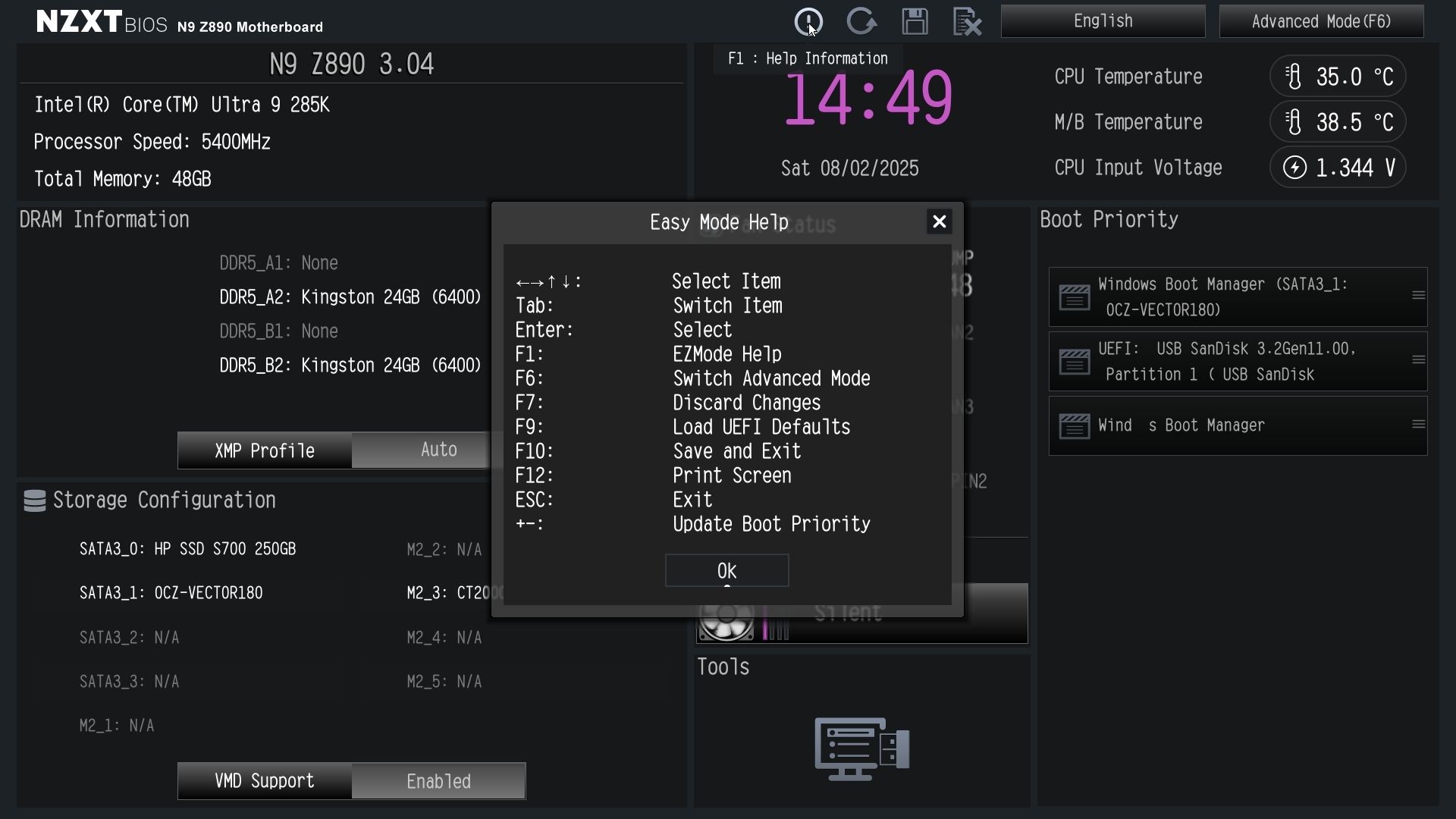
Task: Click the N9 Z890 3.04 BIOS version title
Action: 351,64
